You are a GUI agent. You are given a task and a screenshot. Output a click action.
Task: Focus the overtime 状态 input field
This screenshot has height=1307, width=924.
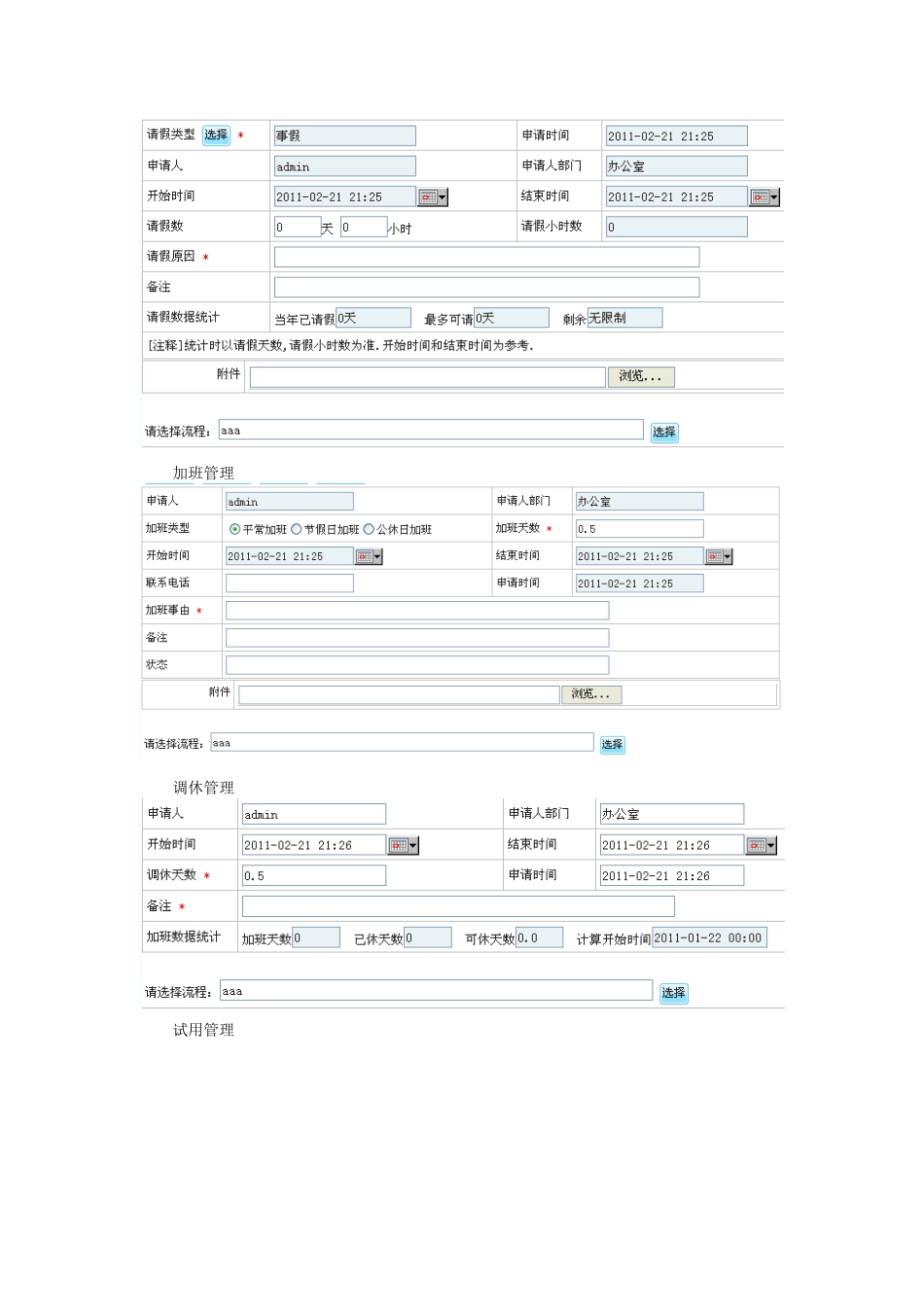pos(417,665)
